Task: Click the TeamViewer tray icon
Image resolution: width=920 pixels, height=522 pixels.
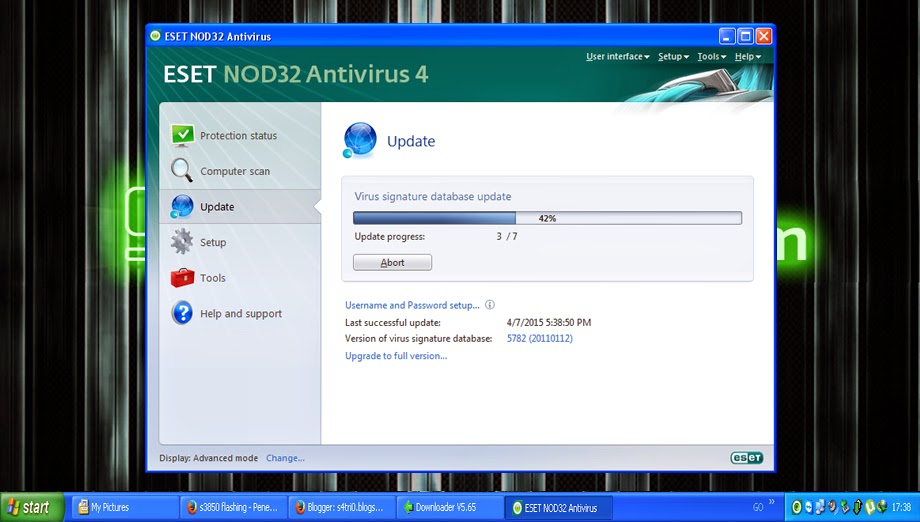Action: [810, 507]
